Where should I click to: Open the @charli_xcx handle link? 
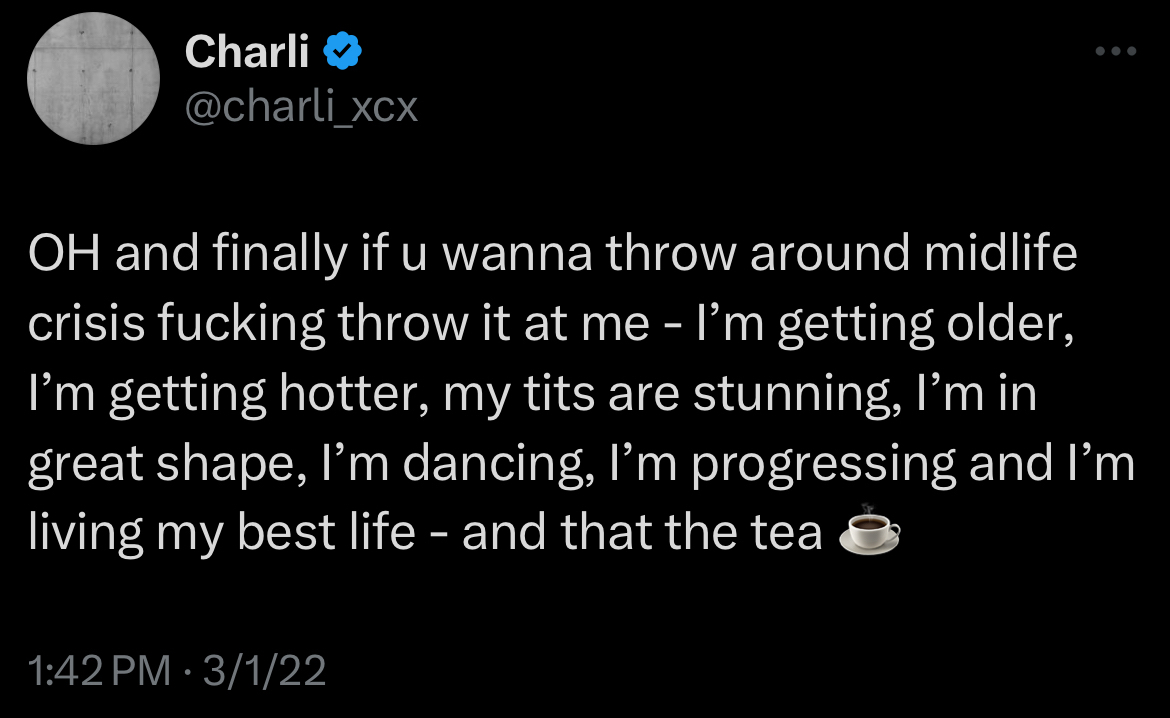click(x=301, y=106)
